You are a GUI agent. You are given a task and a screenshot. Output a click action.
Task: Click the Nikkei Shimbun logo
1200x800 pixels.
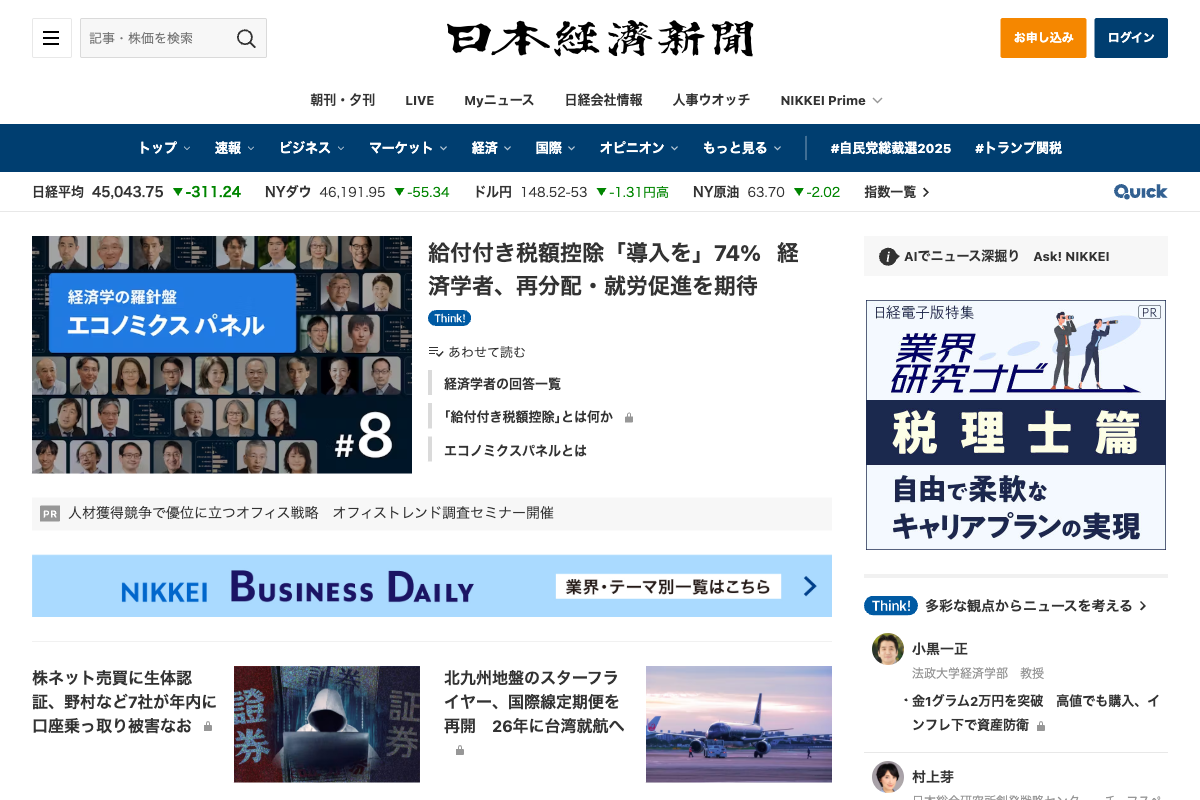click(x=600, y=39)
